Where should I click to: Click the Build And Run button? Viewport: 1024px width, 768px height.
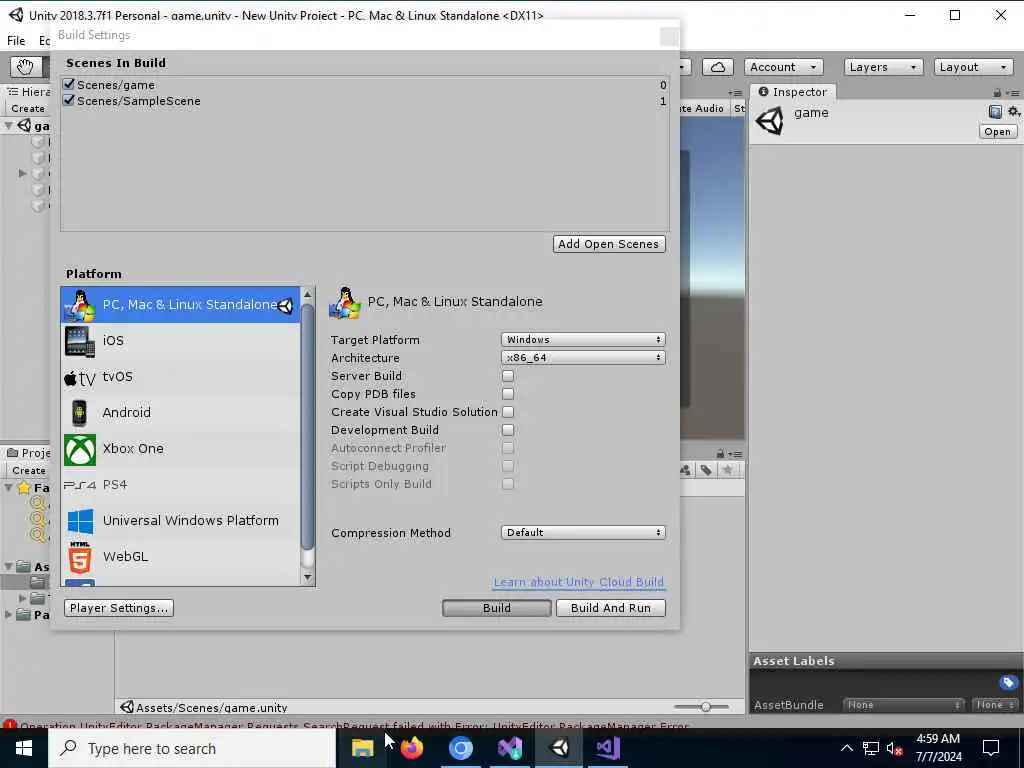611,608
